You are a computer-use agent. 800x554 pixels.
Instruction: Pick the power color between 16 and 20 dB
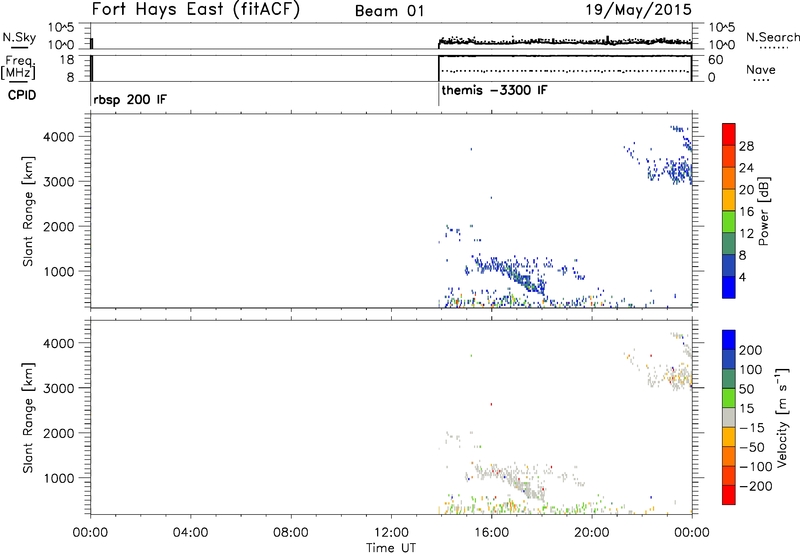729,199
